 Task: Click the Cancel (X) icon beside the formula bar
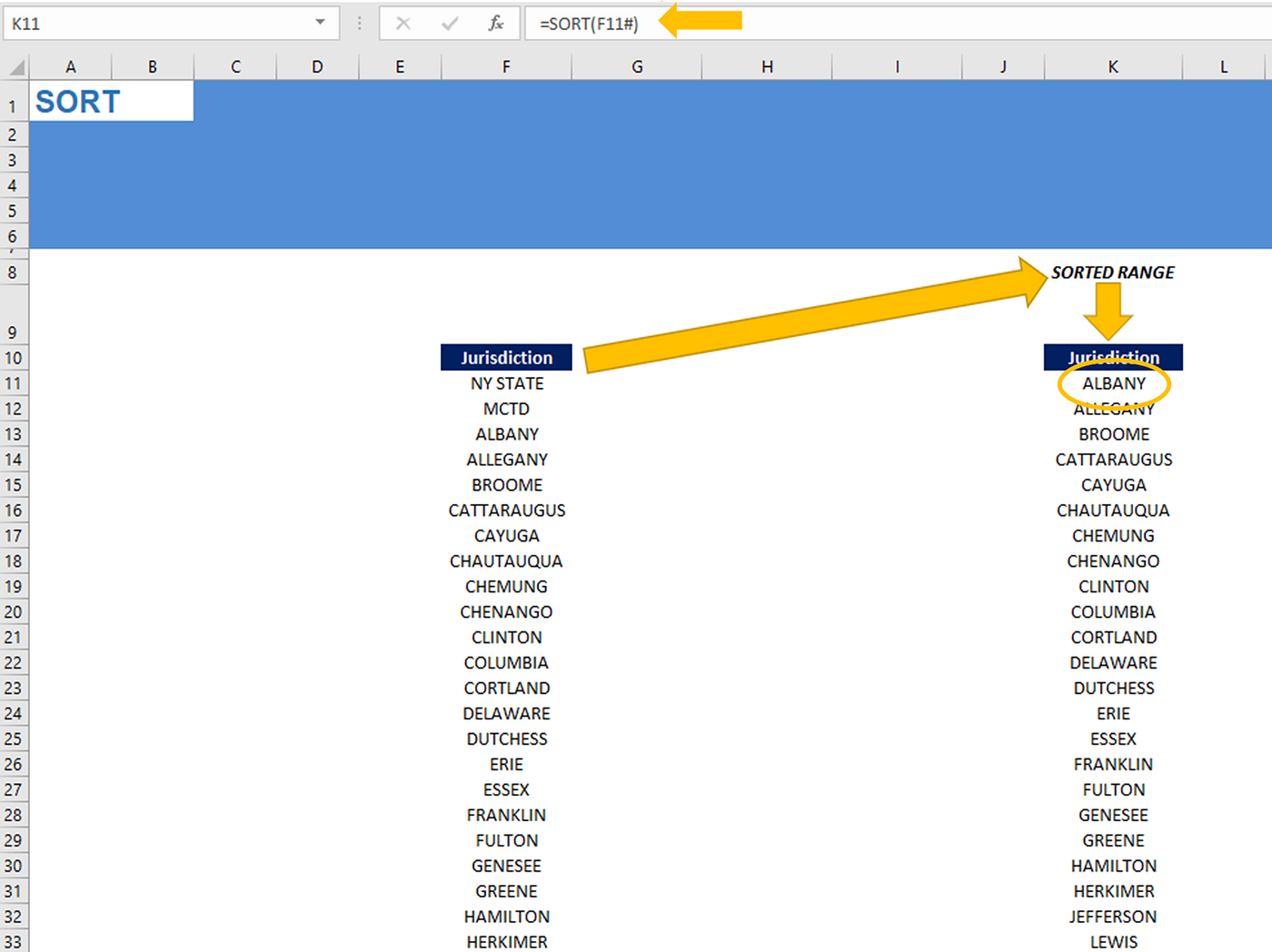tap(402, 23)
